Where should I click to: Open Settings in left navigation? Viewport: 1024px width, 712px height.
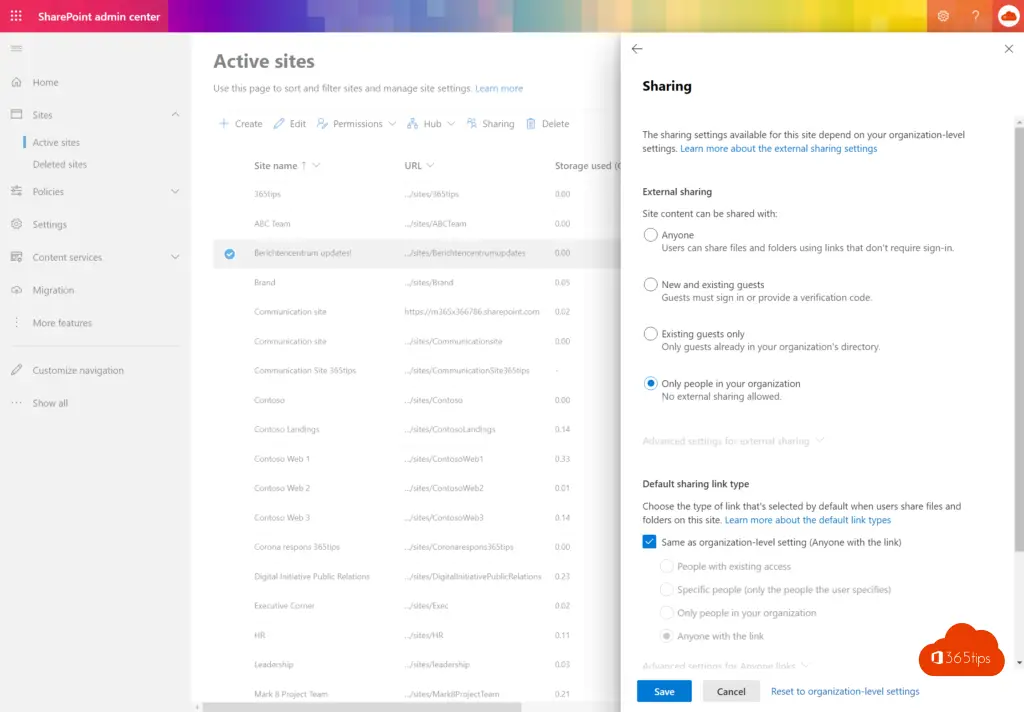coord(49,225)
